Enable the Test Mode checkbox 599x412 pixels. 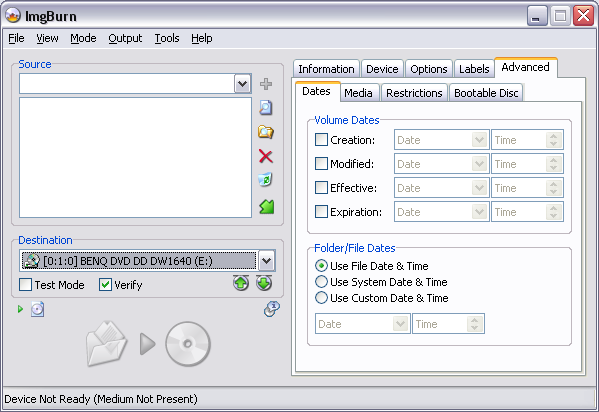click(26, 285)
